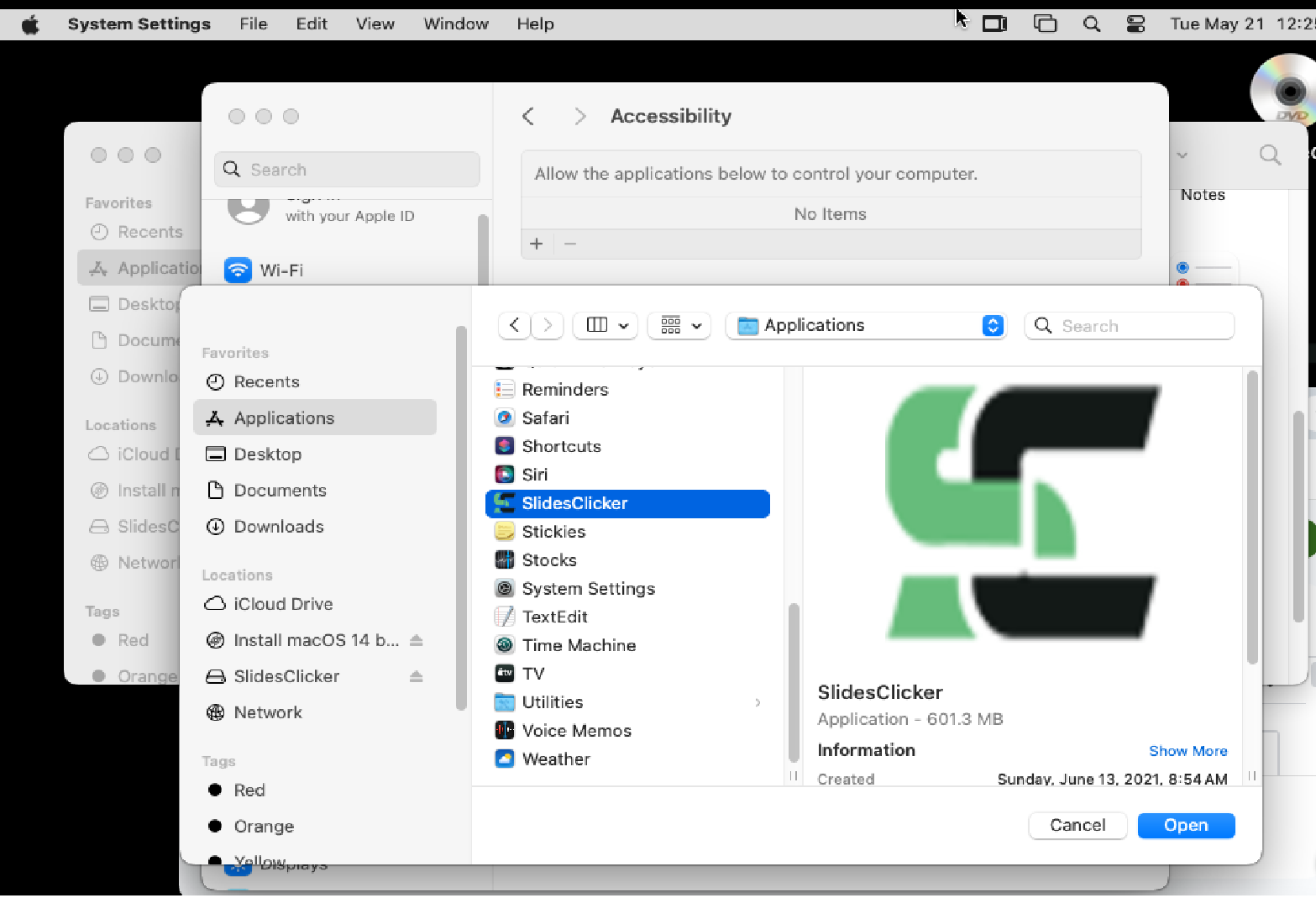Select the TV app entry
The image size is (1316, 898).
(x=627, y=674)
